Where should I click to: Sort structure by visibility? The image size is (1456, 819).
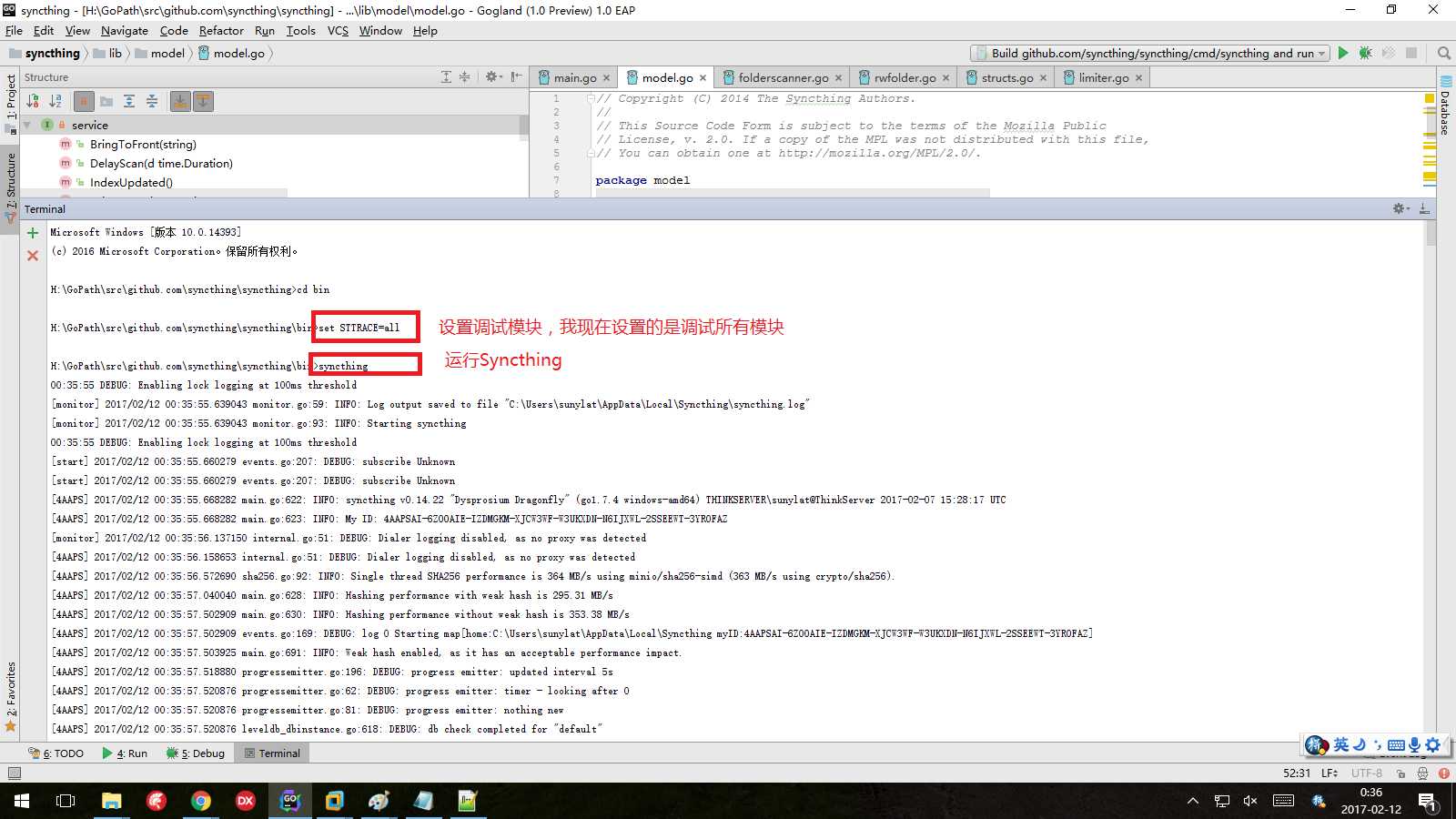click(34, 101)
